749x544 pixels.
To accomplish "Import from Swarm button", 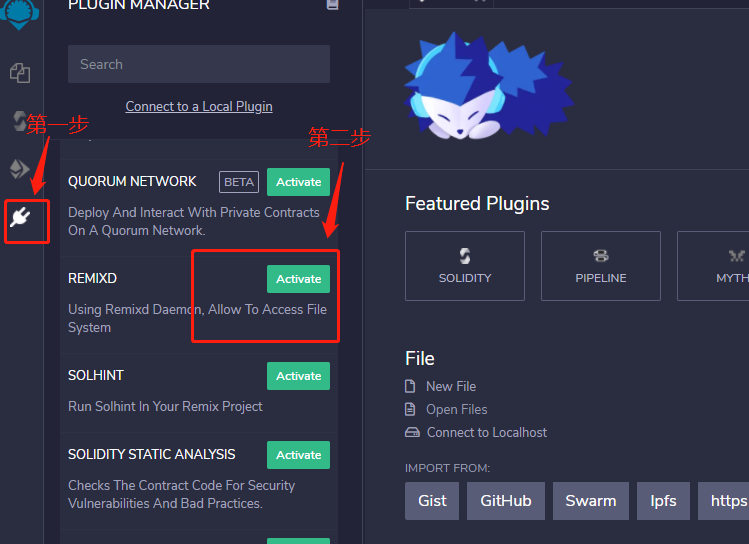I will coord(591,501).
